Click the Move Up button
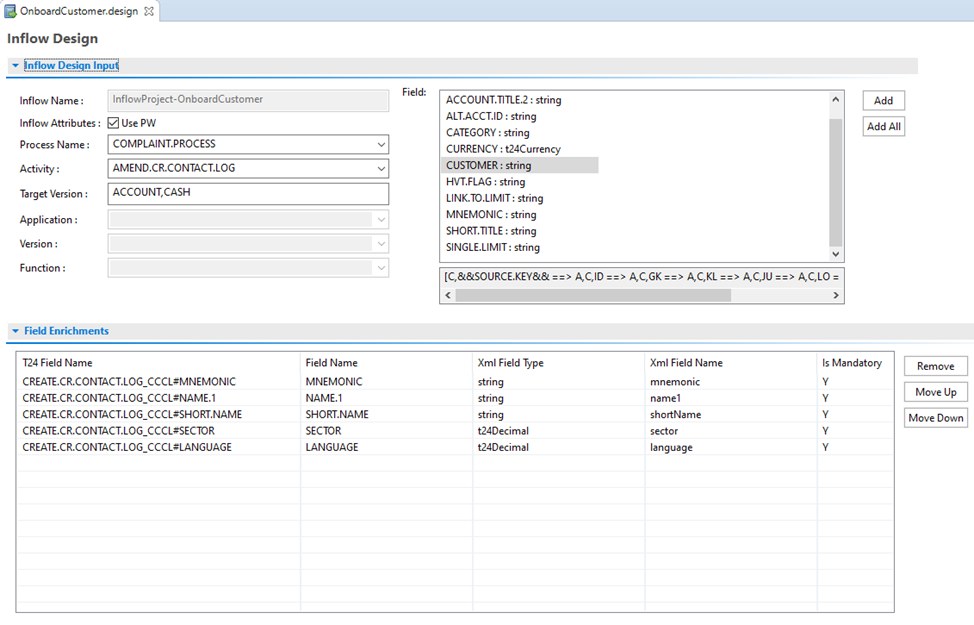This screenshot has height=625, width=974. [x=935, y=392]
